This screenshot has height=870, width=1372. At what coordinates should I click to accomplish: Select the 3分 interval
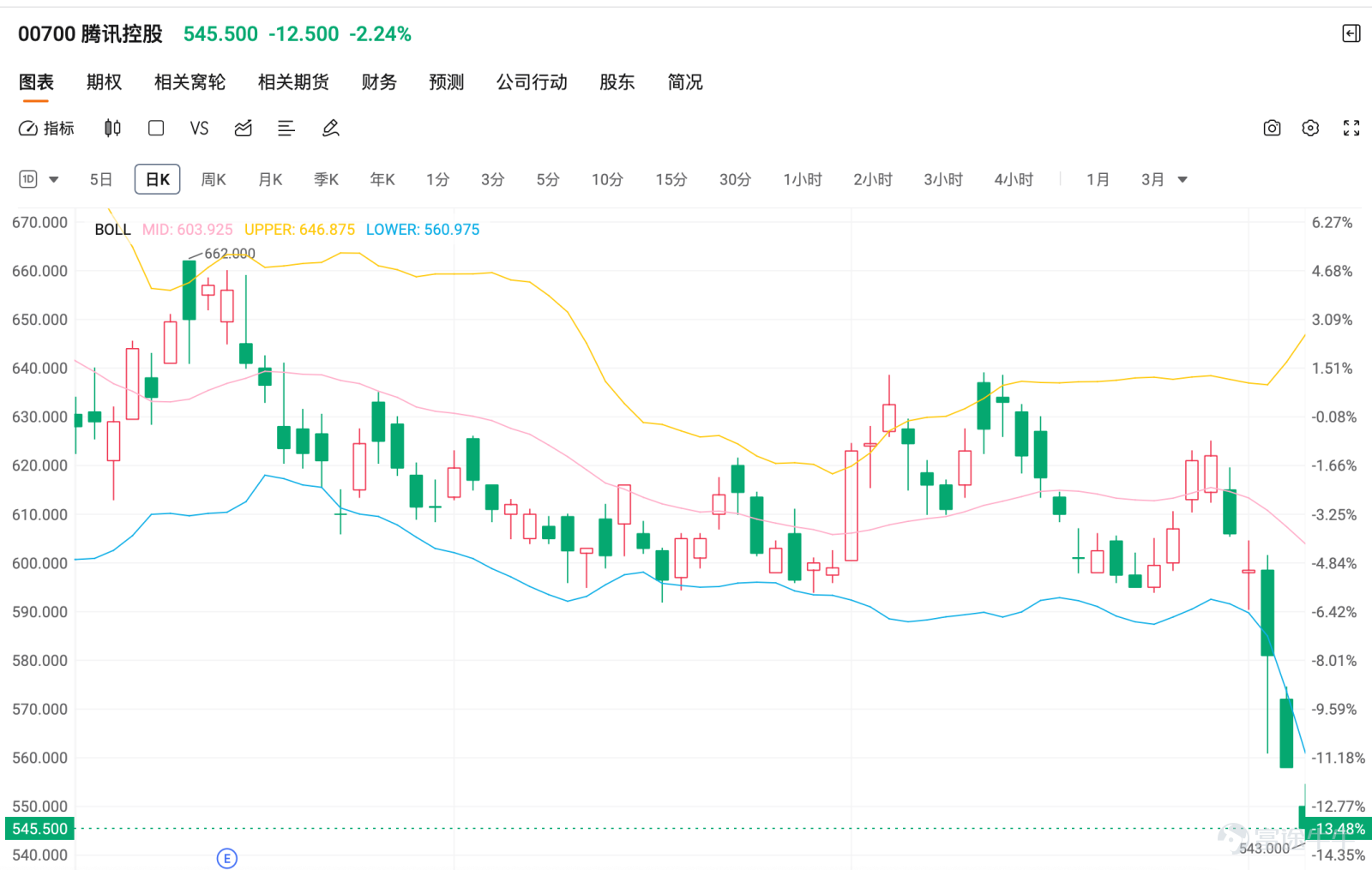tap(492, 180)
